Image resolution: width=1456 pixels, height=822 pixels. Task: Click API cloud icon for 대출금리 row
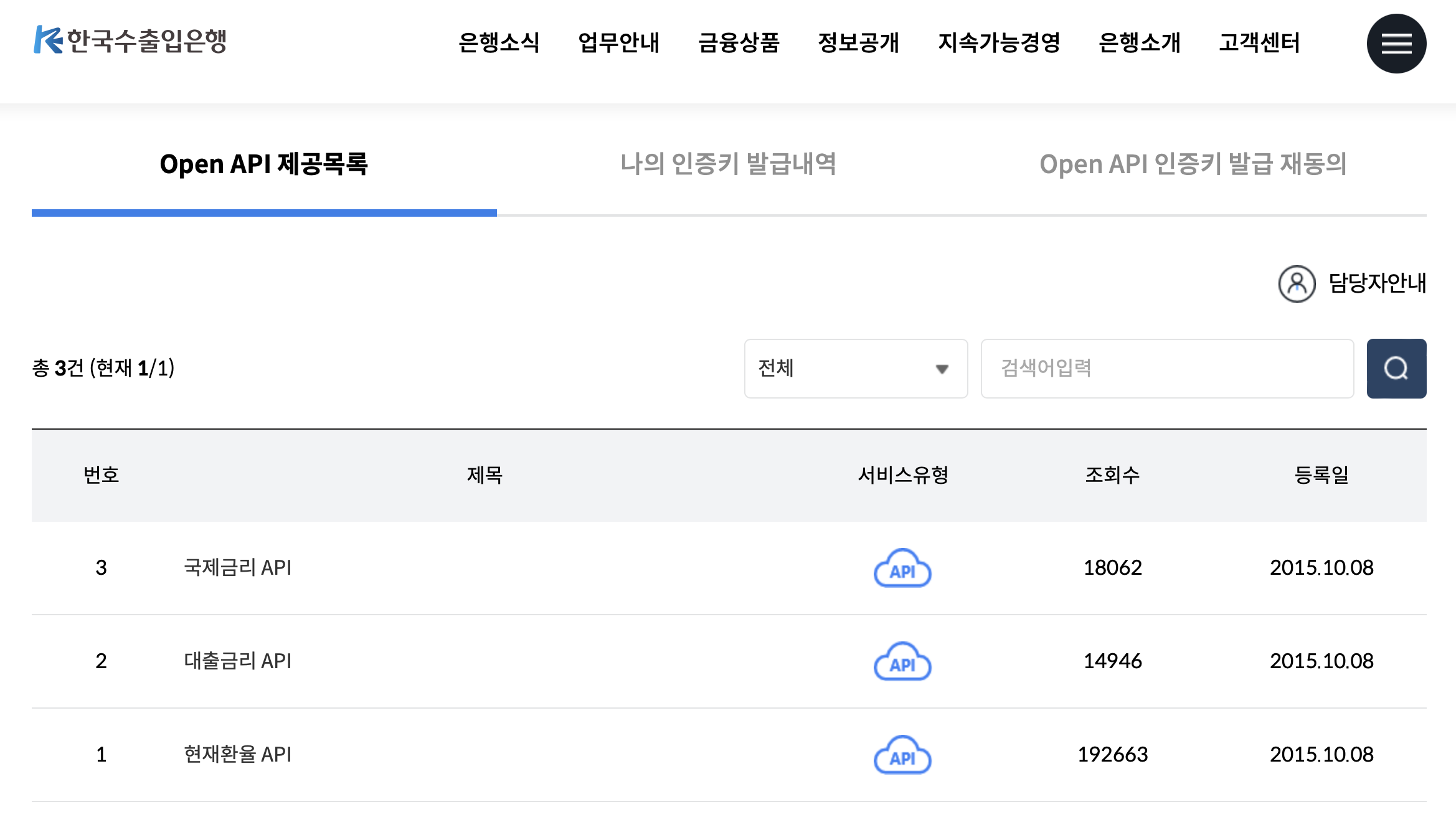[902, 661]
